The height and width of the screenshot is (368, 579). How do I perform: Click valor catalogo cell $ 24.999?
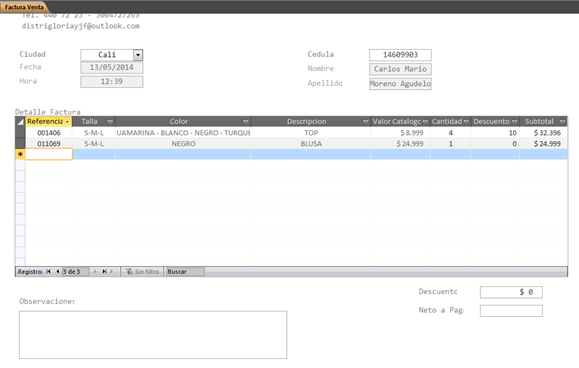[400, 144]
